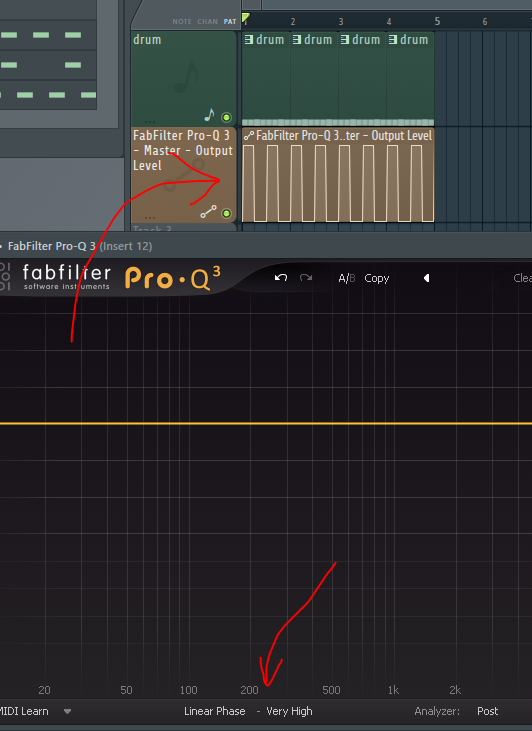Redo change in Pro-Q 3
The height and width of the screenshot is (731, 532).
pyautogui.click(x=306, y=278)
